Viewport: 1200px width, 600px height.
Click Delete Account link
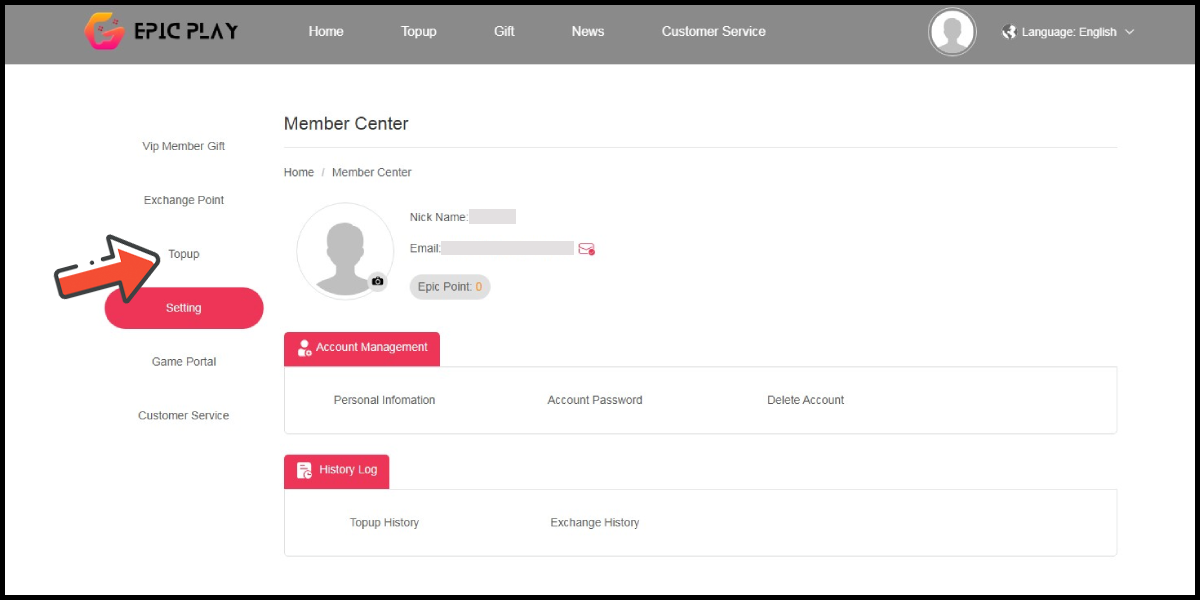click(x=805, y=400)
